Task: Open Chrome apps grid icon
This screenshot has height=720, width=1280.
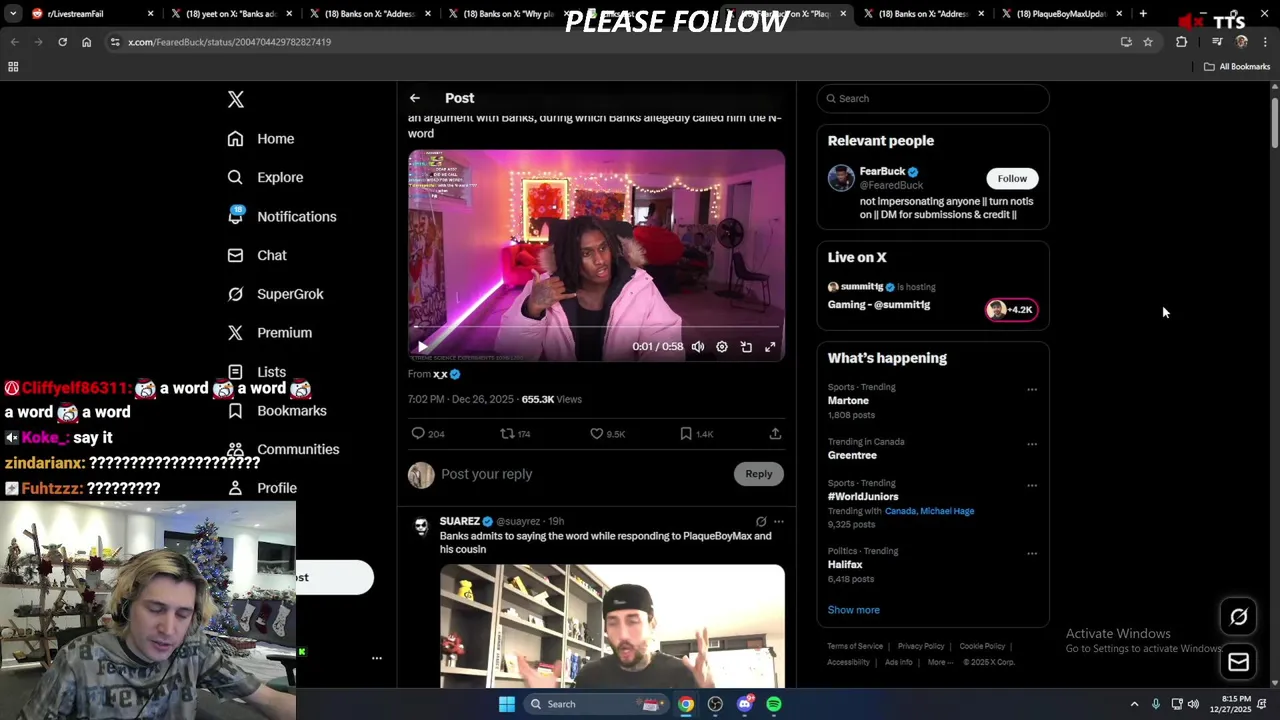Action: click(13, 67)
